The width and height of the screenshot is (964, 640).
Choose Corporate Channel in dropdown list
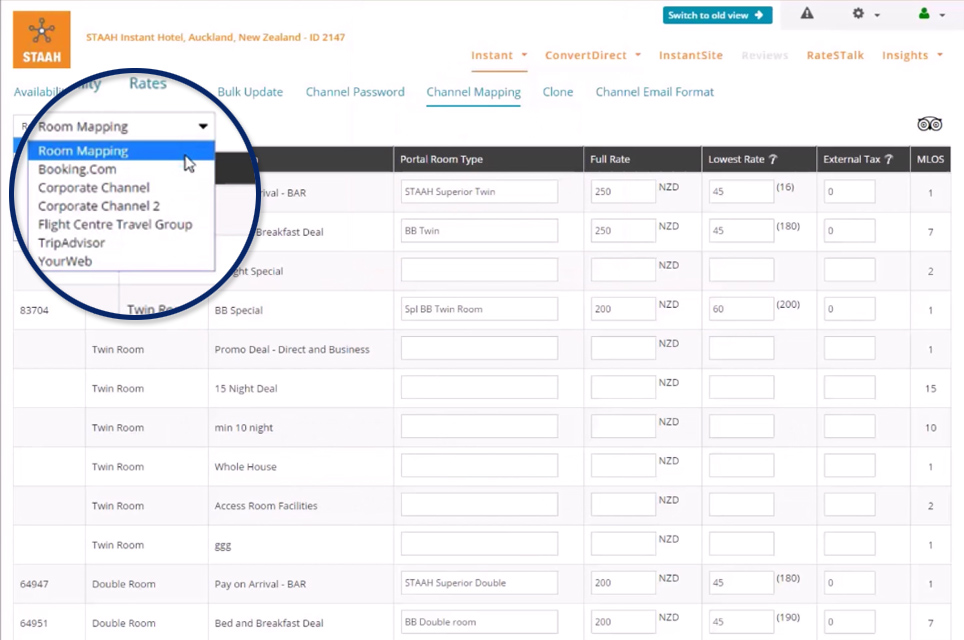tap(121, 188)
